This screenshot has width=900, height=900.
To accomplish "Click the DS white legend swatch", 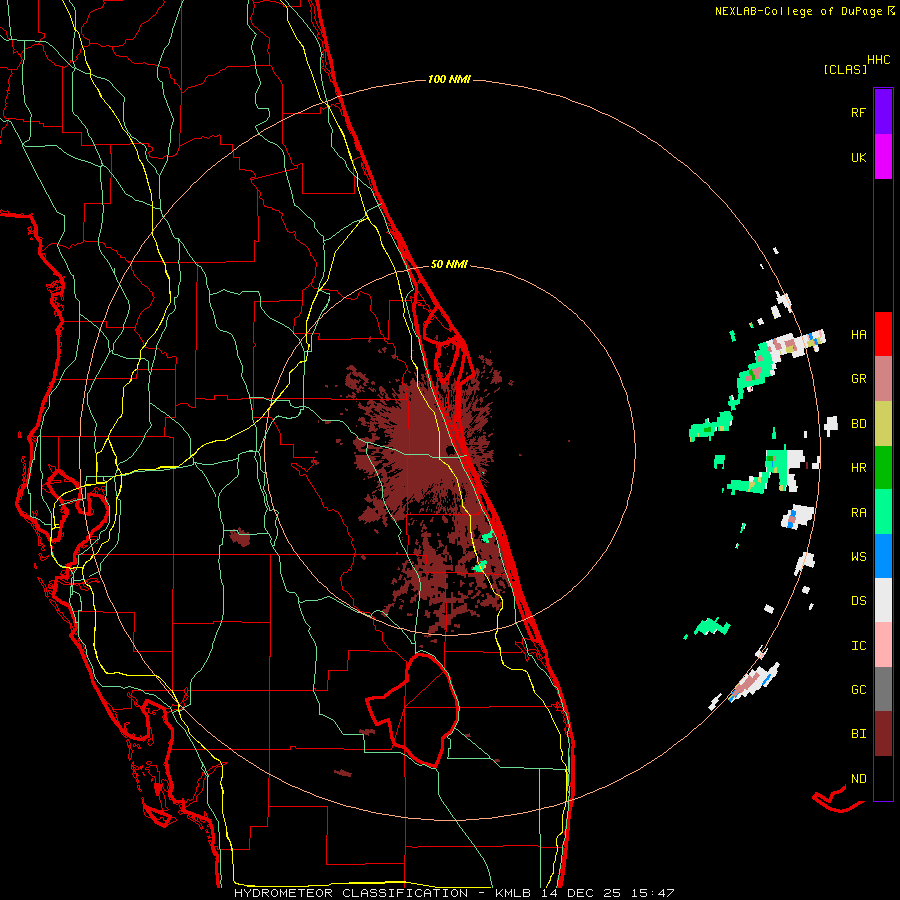I will (883, 600).
